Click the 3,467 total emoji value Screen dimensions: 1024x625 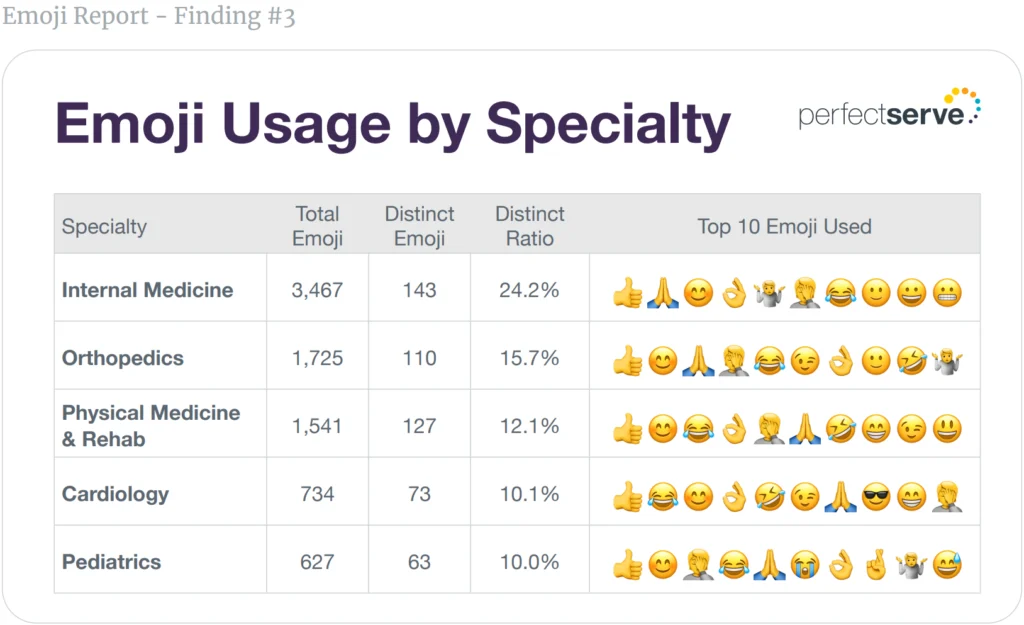click(317, 290)
